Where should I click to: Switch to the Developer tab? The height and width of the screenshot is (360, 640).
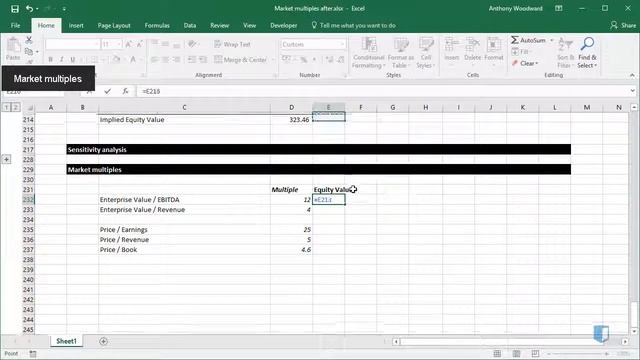click(283, 25)
